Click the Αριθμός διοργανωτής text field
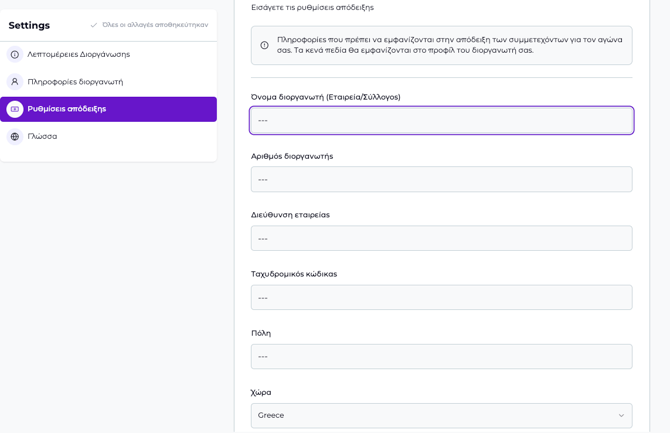Image resolution: width=670 pixels, height=433 pixels. [441, 179]
